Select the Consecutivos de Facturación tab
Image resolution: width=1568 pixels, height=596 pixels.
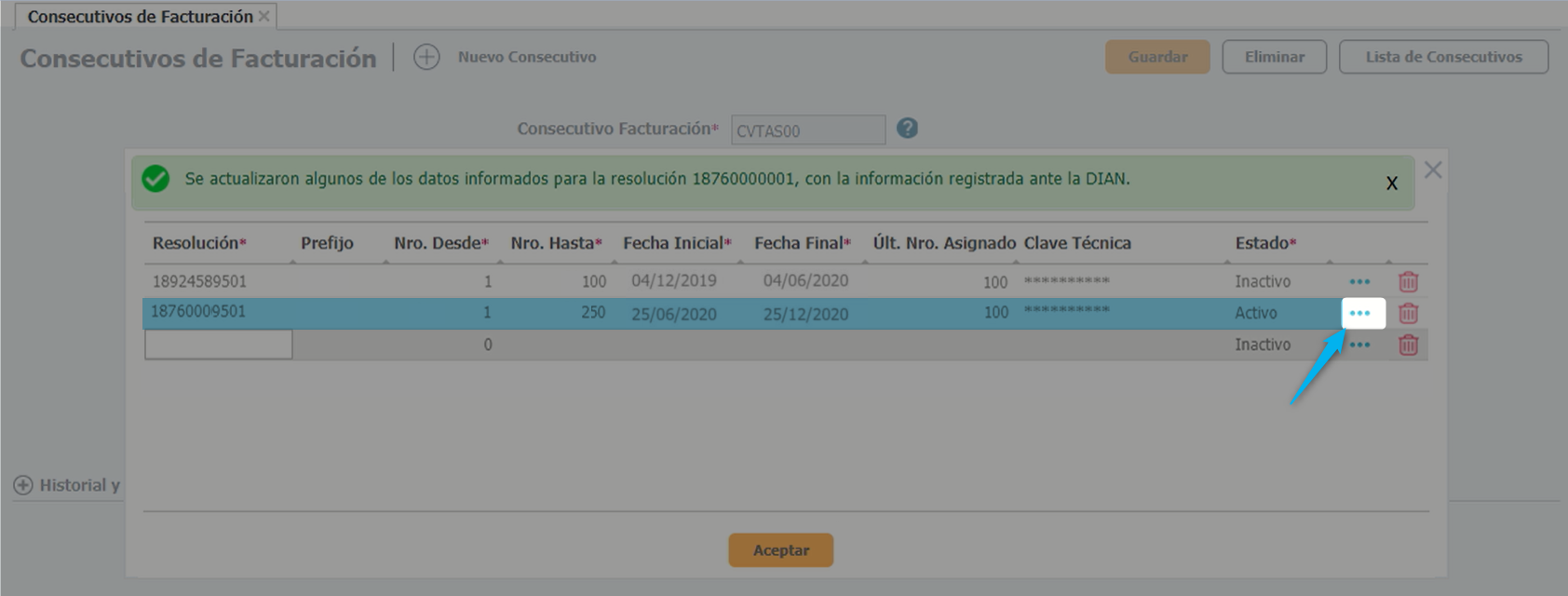(x=140, y=17)
